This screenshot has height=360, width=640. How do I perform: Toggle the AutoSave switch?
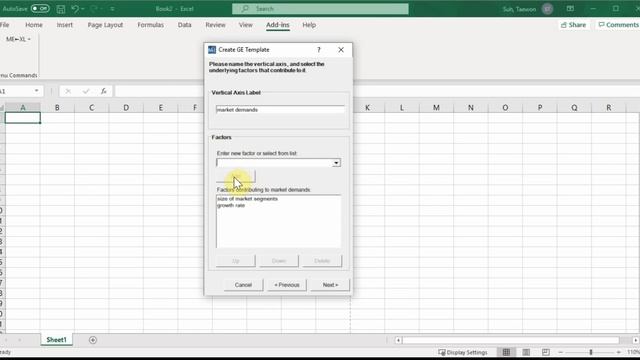click(40, 9)
